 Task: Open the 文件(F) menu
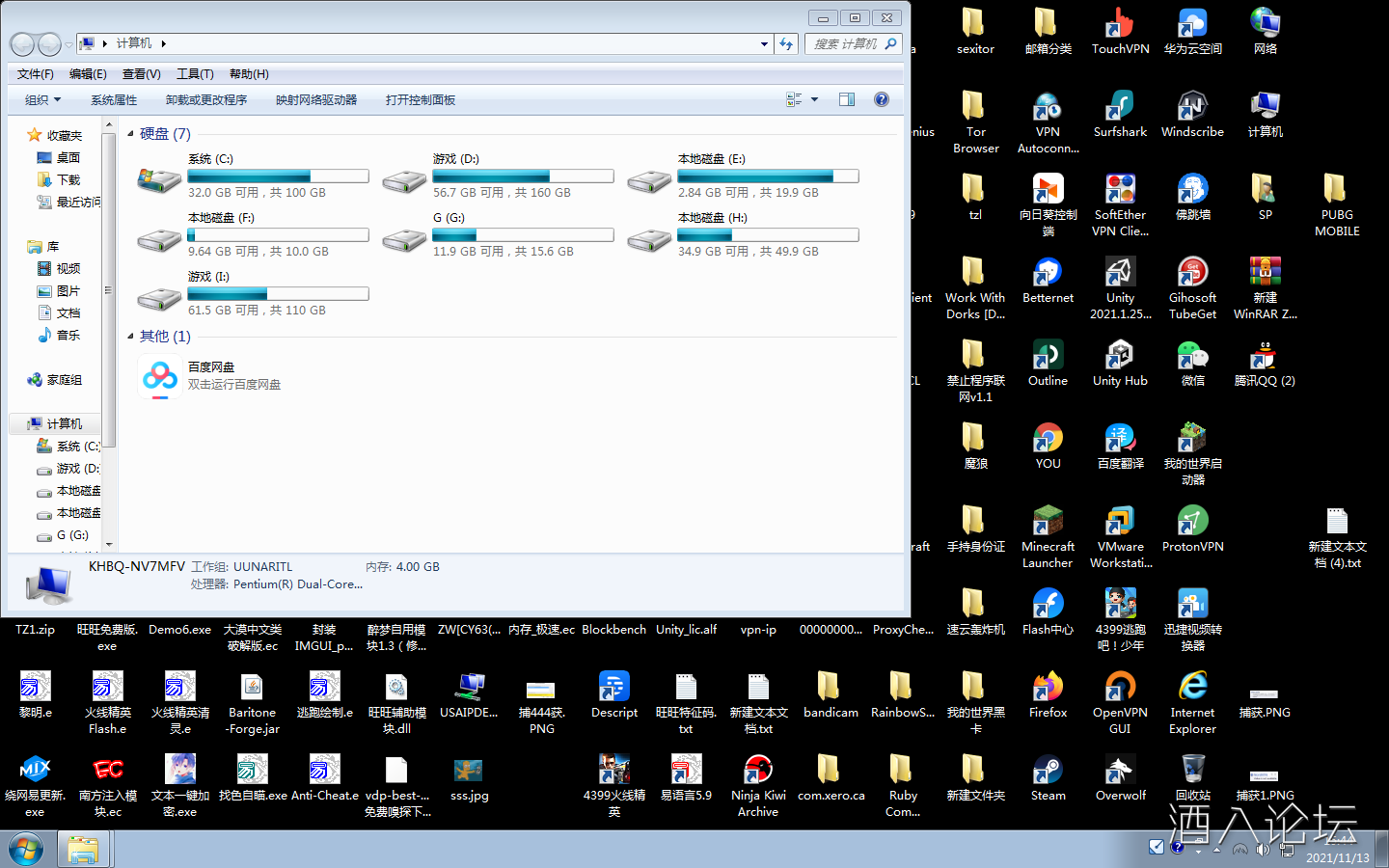point(36,74)
